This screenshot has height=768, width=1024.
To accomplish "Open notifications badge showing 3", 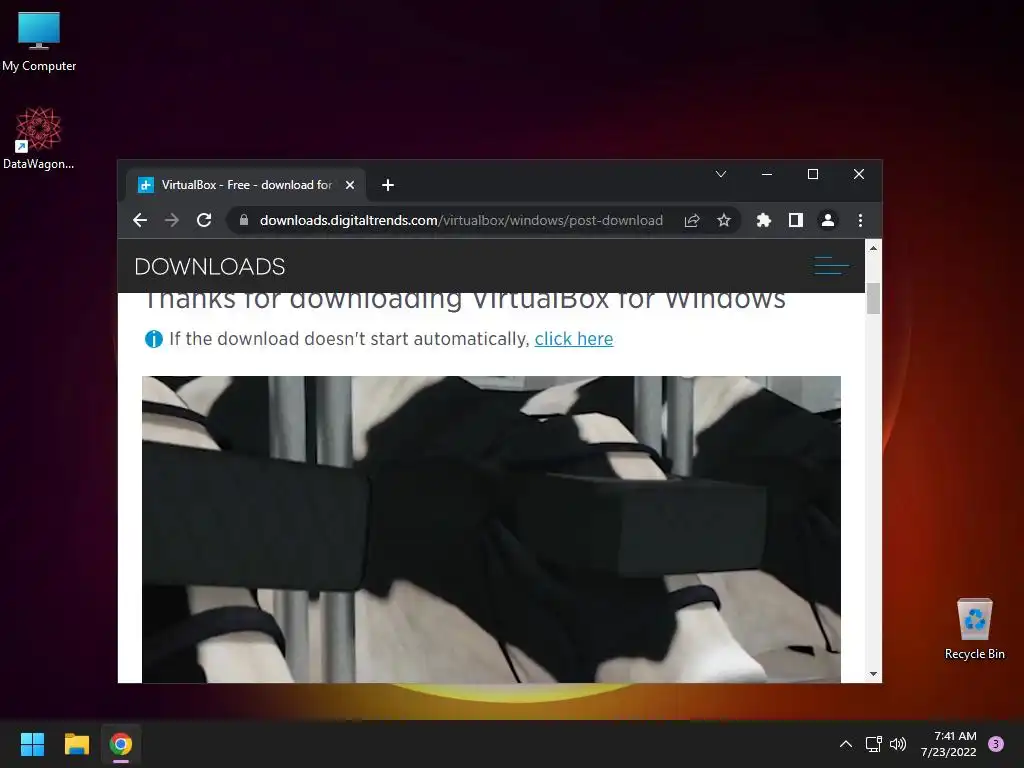I will coord(996,744).
